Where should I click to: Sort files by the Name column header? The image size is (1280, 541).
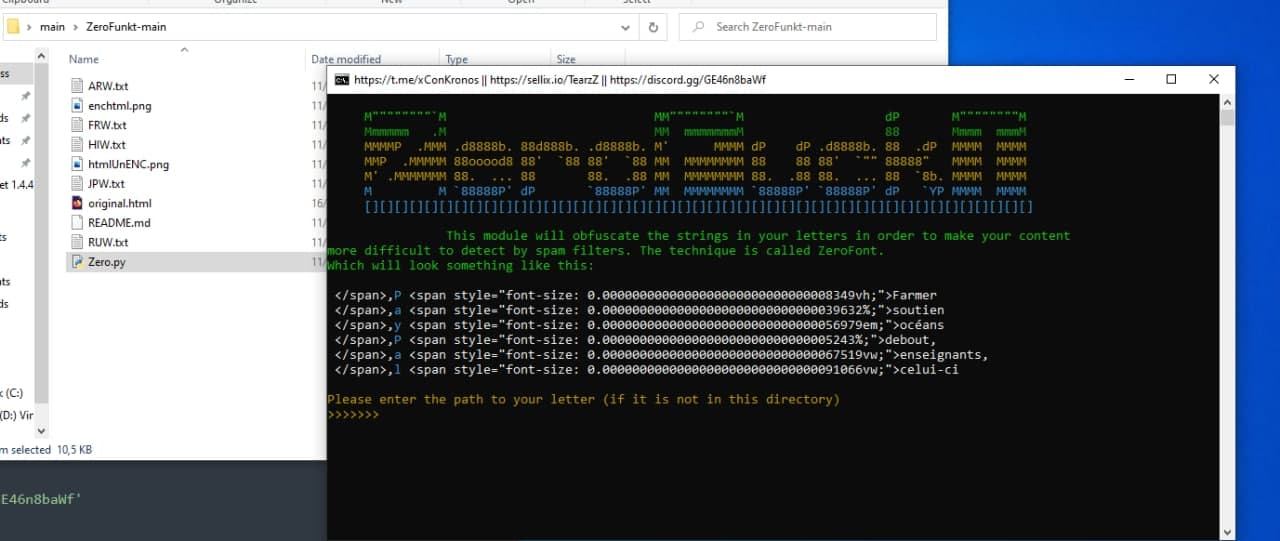click(x=84, y=59)
